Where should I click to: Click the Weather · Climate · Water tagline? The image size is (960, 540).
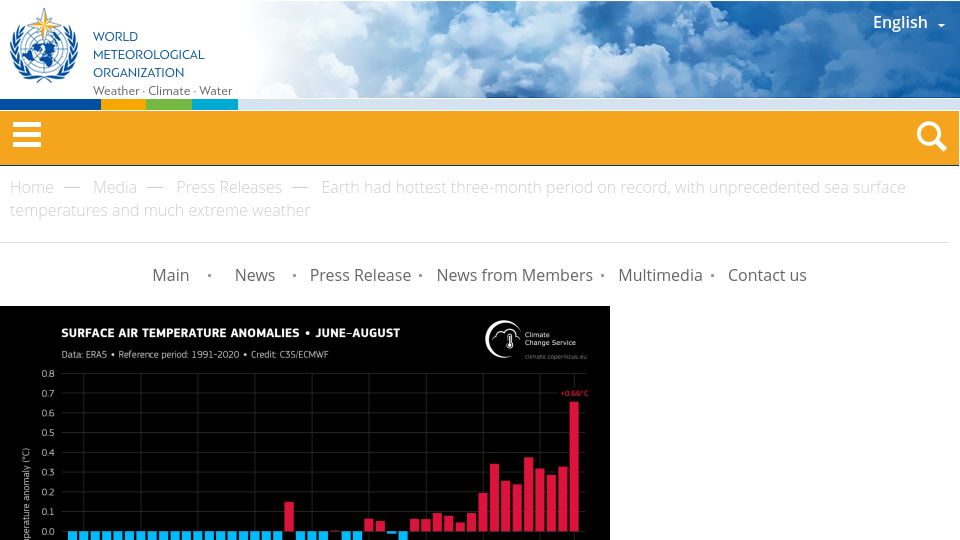162,91
